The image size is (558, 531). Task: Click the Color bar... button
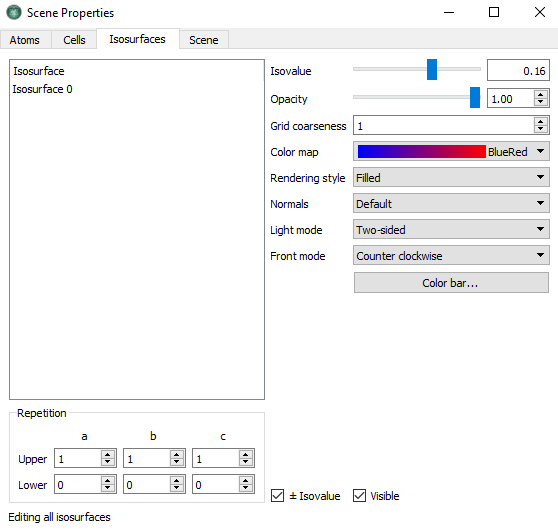pos(451,283)
